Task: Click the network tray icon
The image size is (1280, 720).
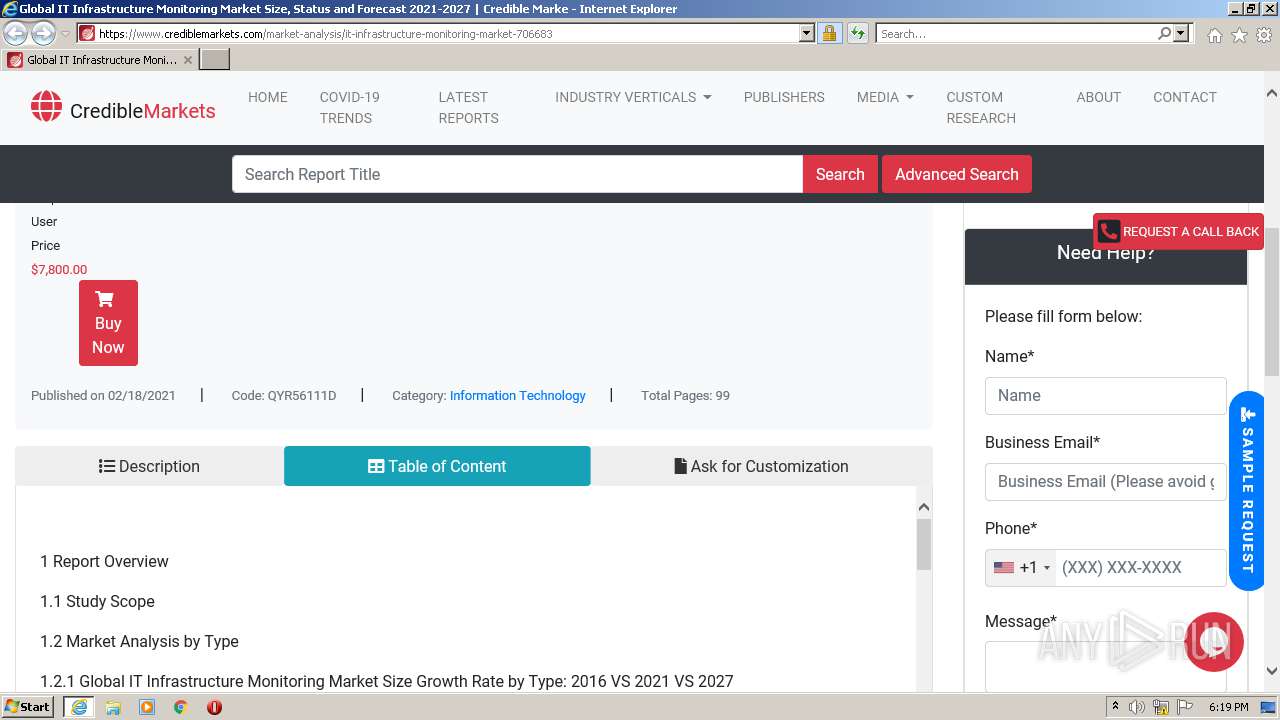Action: click(x=1160, y=707)
